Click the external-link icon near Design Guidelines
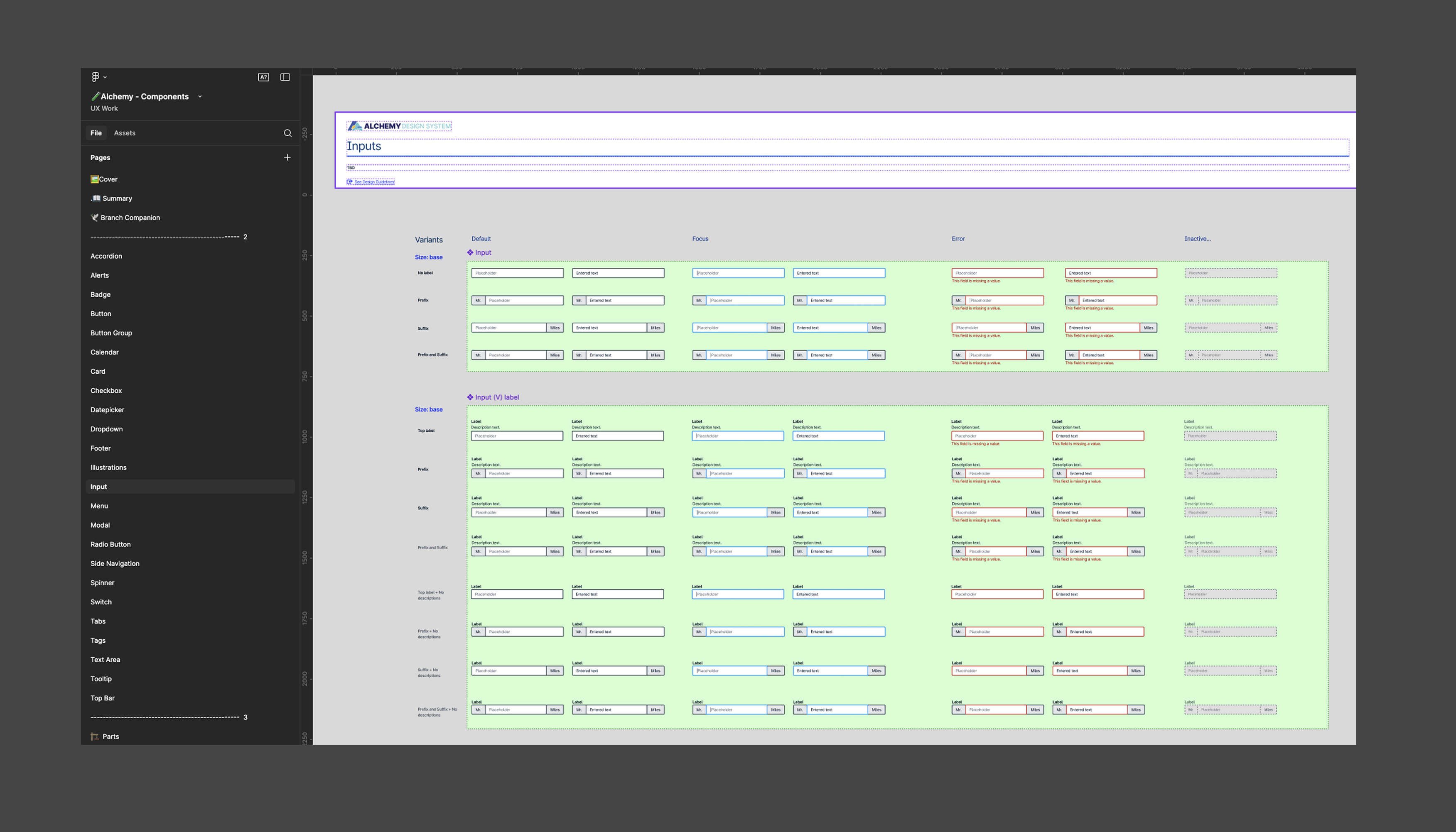Viewport: 1456px width, 832px height. [x=350, y=181]
